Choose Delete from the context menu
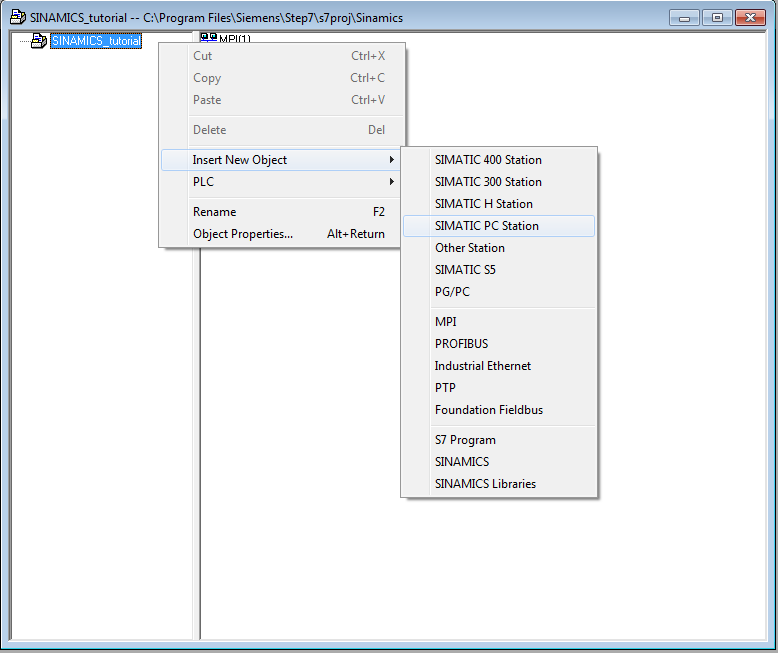This screenshot has width=778, height=653. point(282,130)
